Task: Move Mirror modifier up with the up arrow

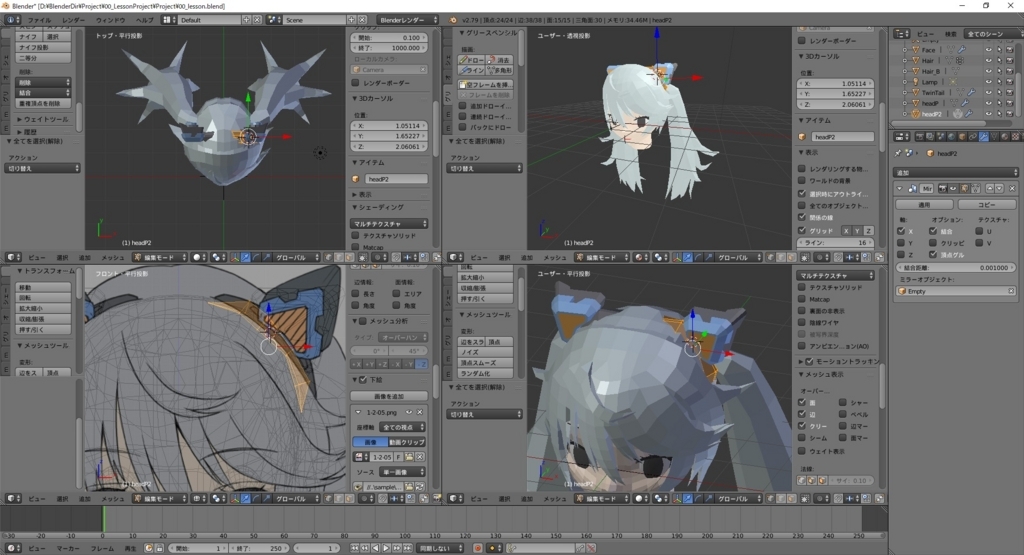Action: 990,188
